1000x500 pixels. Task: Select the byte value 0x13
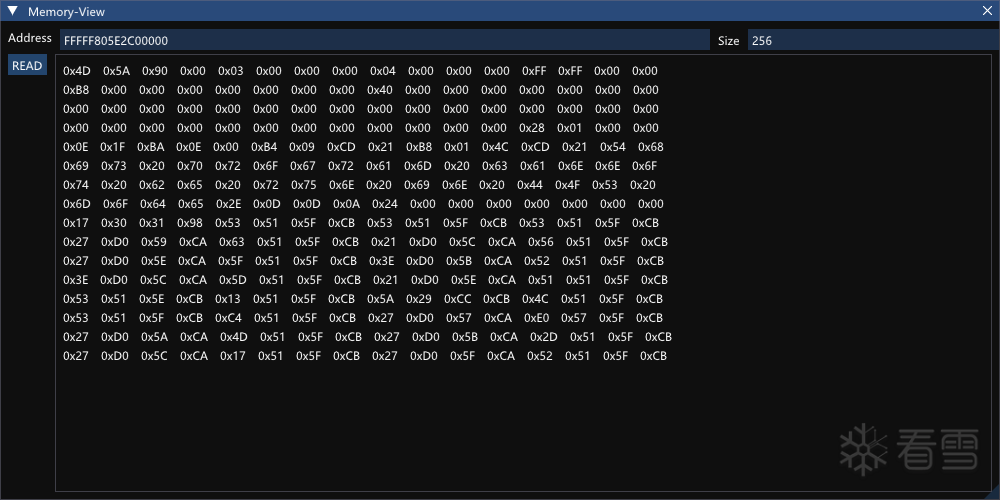(228, 299)
